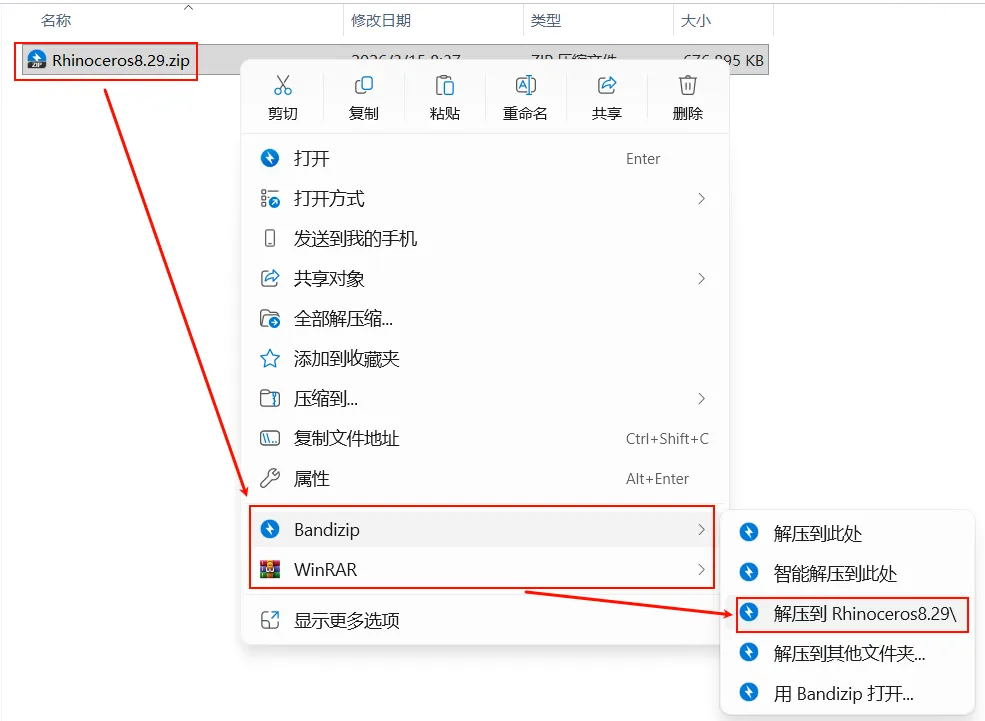
Task: Click the icon beside 用 Bandizip 打开
Action: point(749,693)
